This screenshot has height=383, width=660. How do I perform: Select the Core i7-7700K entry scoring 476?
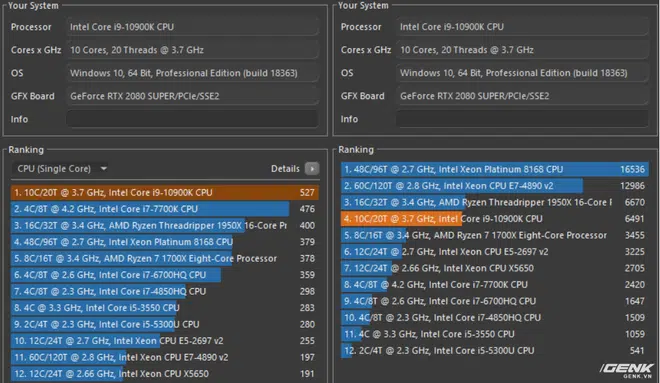coord(165,209)
